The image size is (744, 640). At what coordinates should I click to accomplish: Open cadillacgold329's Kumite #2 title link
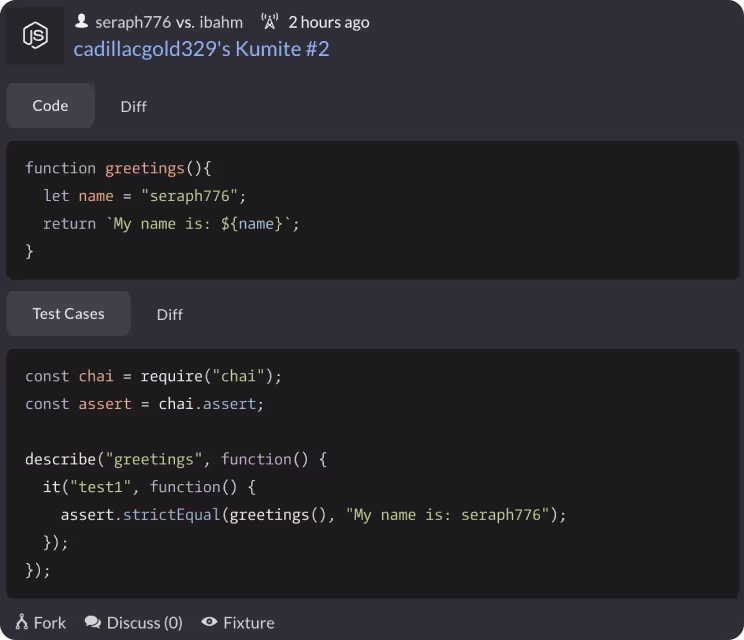point(201,48)
